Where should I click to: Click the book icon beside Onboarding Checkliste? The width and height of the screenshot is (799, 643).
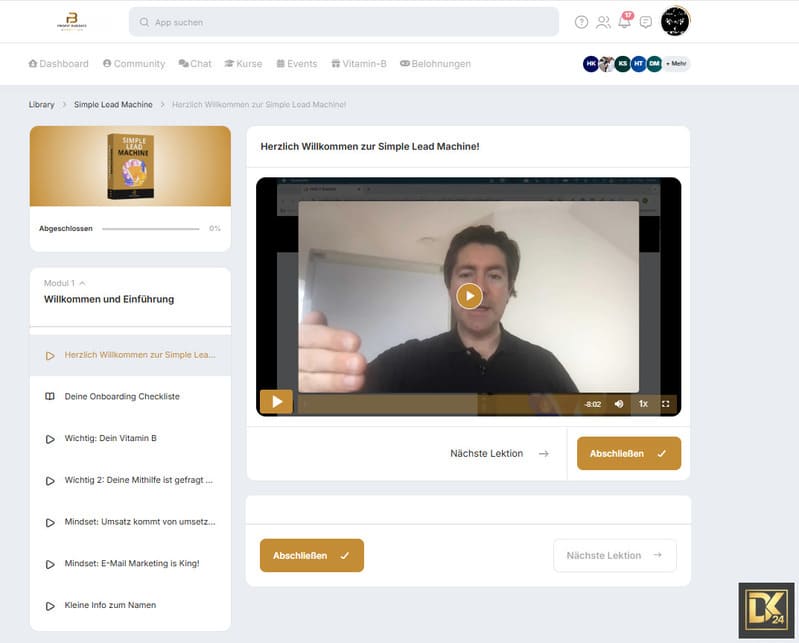point(50,396)
